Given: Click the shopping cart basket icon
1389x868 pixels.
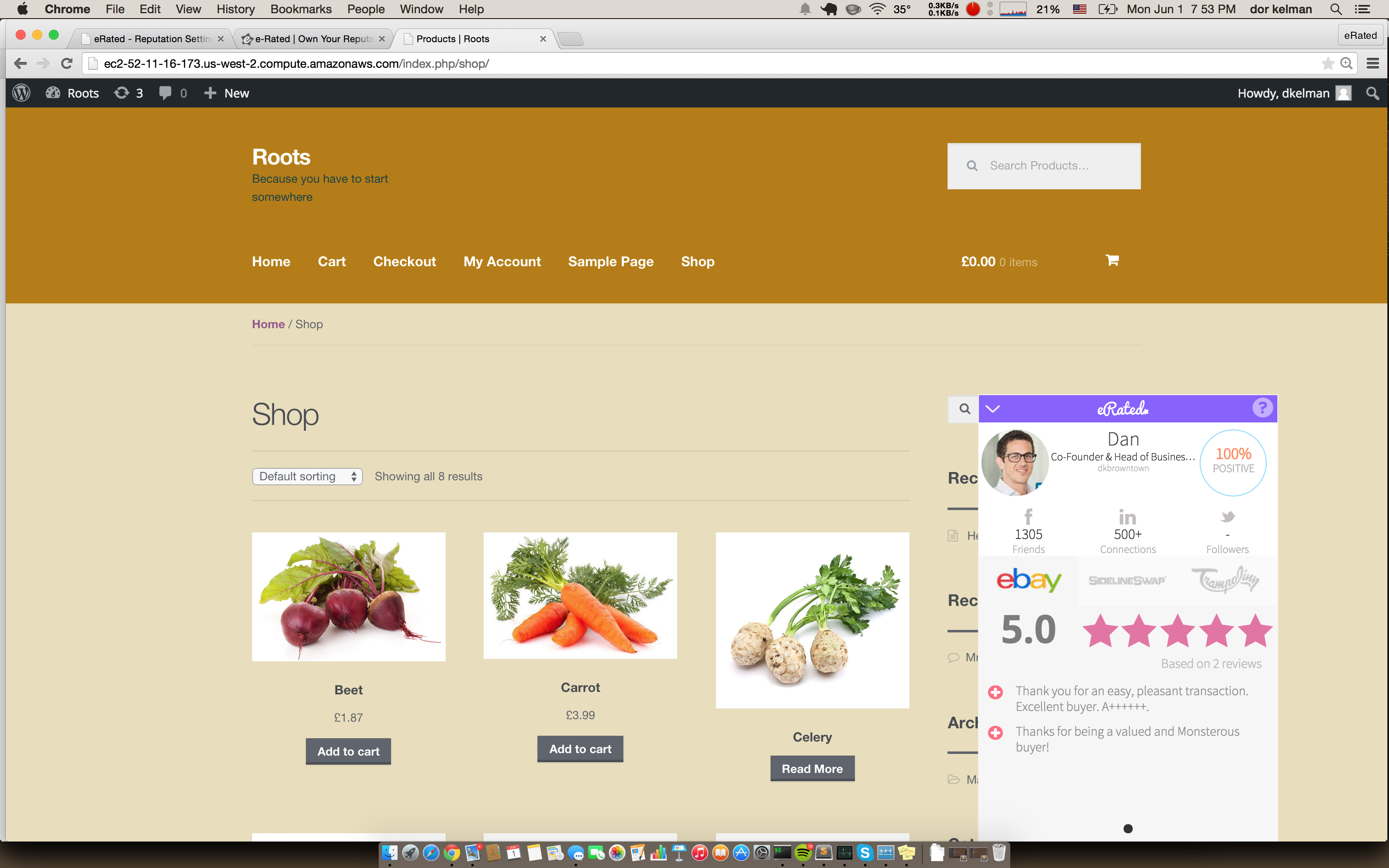Looking at the screenshot, I should [1112, 260].
